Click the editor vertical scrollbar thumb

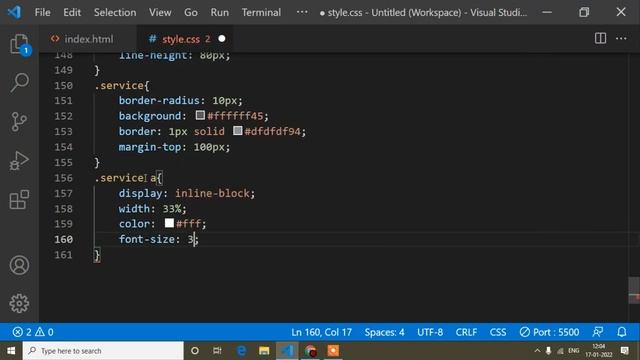point(634,290)
